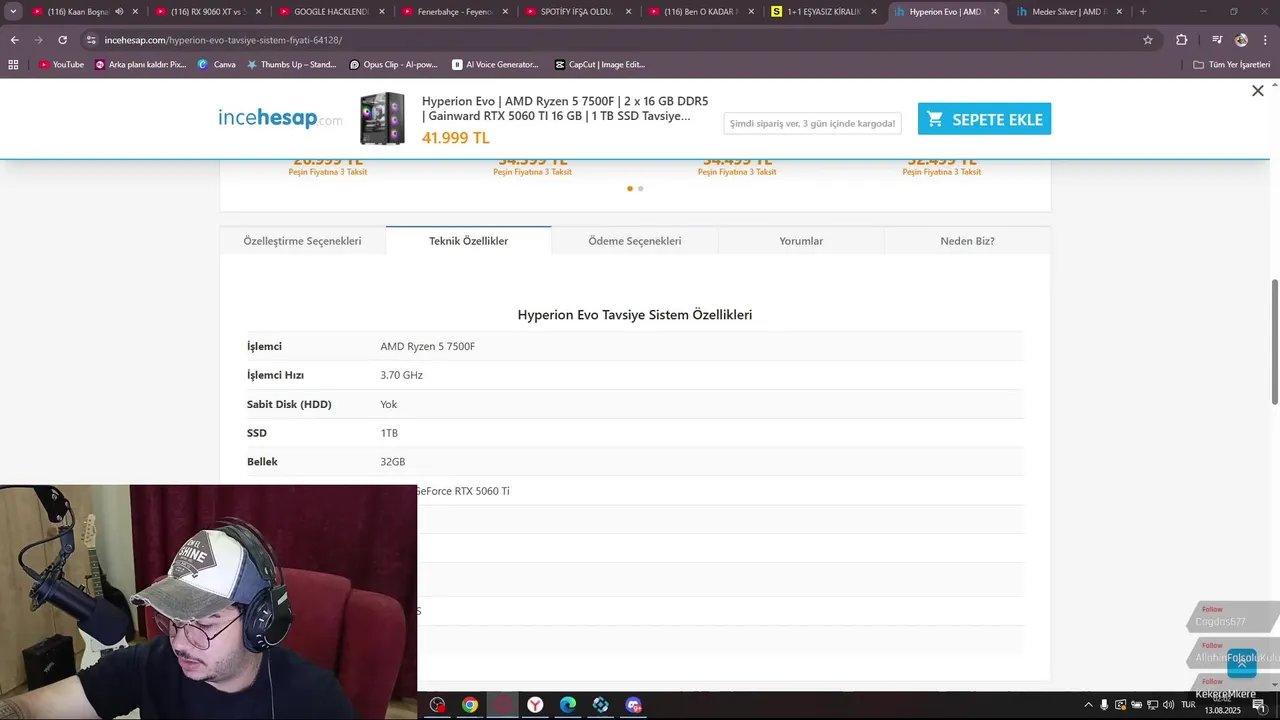Click the '1TB' SSD value
The width and height of the screenshot is (1280, 720).
pos(389,433)
